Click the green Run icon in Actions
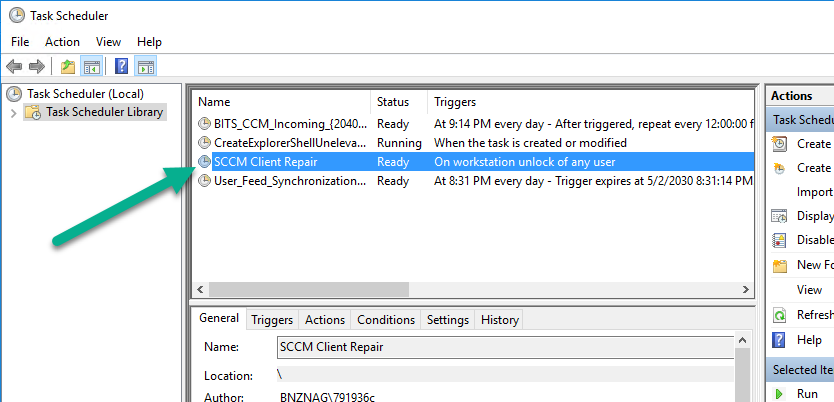This screenshot has height=402, width=834. 779,394
